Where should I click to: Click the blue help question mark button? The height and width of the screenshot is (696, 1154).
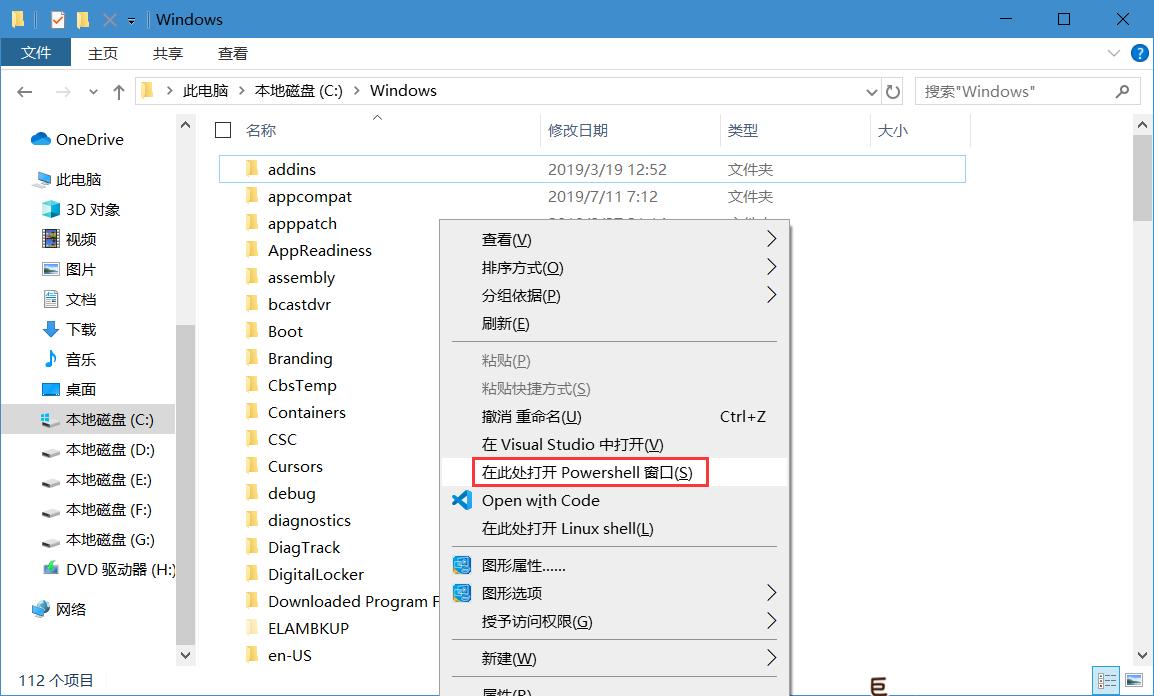click(x=1140, y=53)
